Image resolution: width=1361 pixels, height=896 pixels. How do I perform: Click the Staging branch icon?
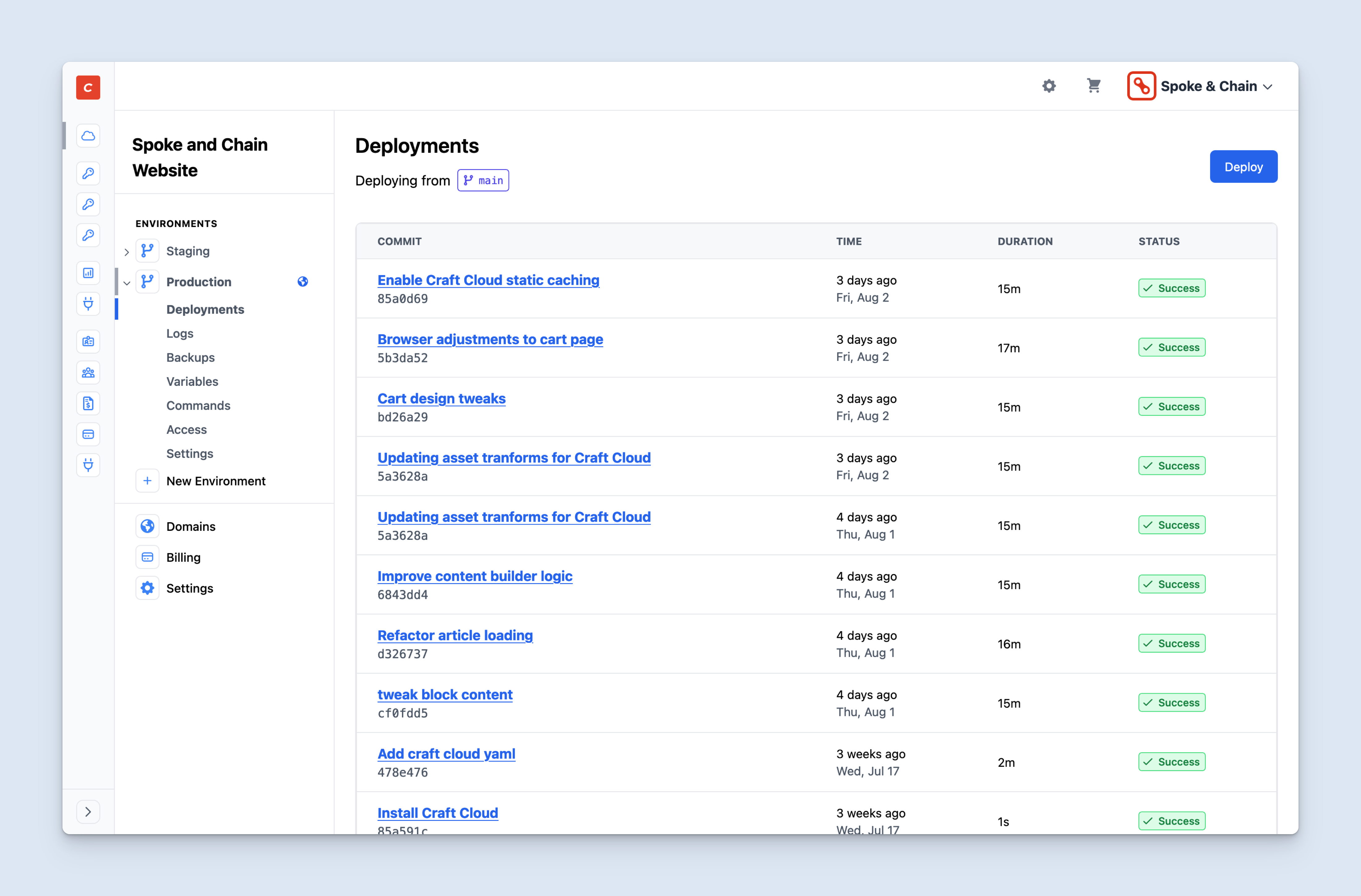(x=148, y=251)
